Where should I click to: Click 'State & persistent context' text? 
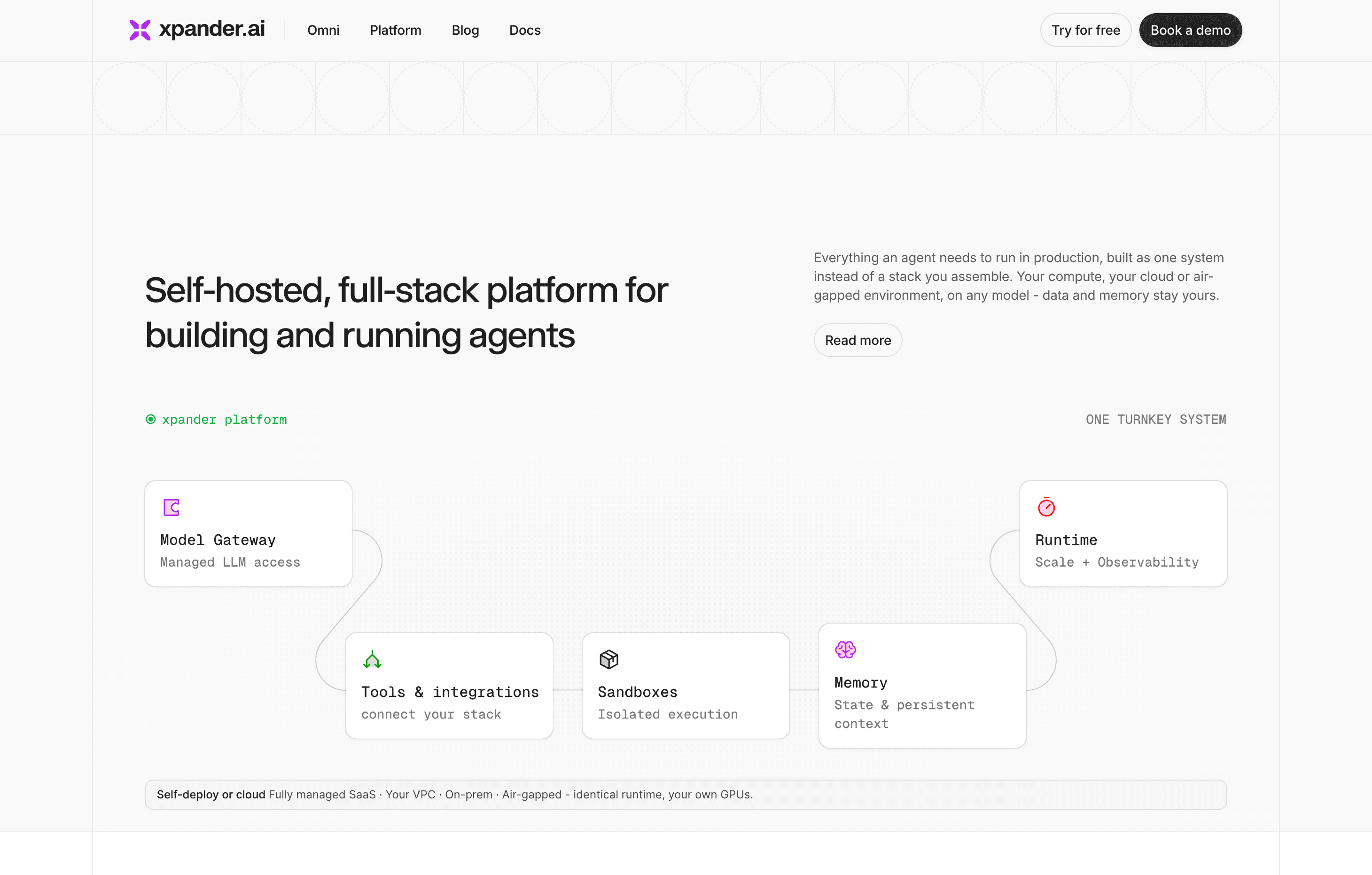[x=904, y=714]
